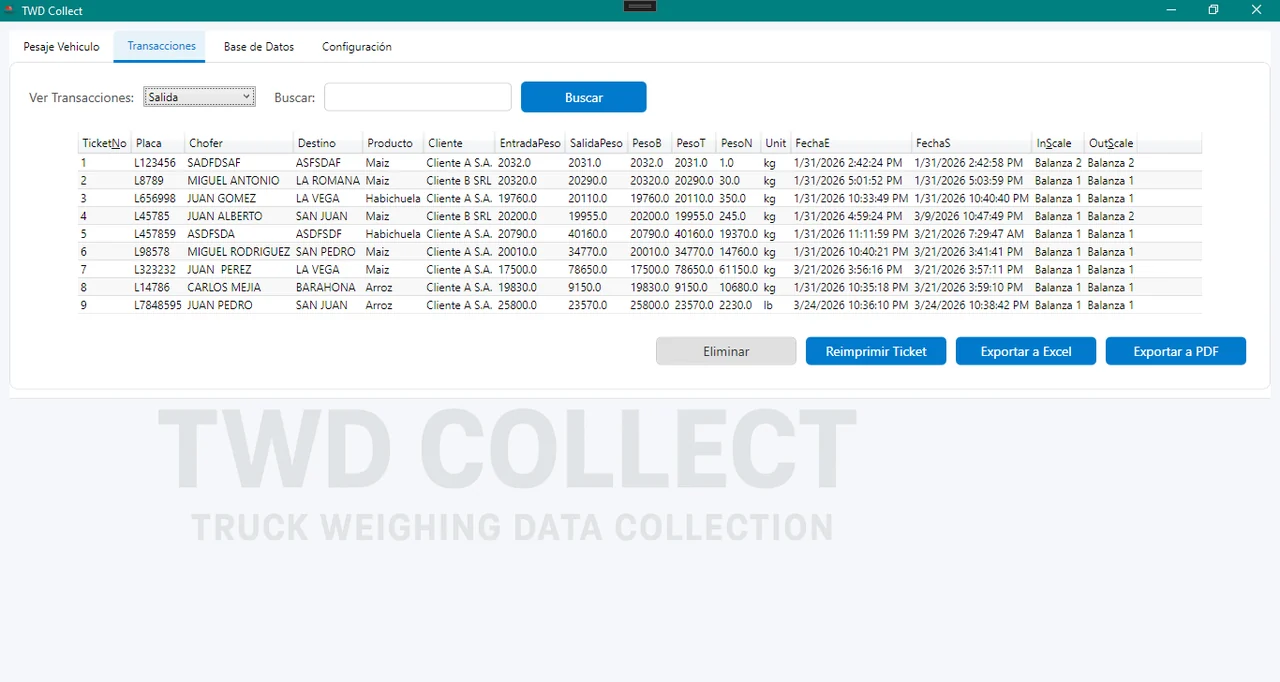Click the PesoT column header

click(696, 143)
